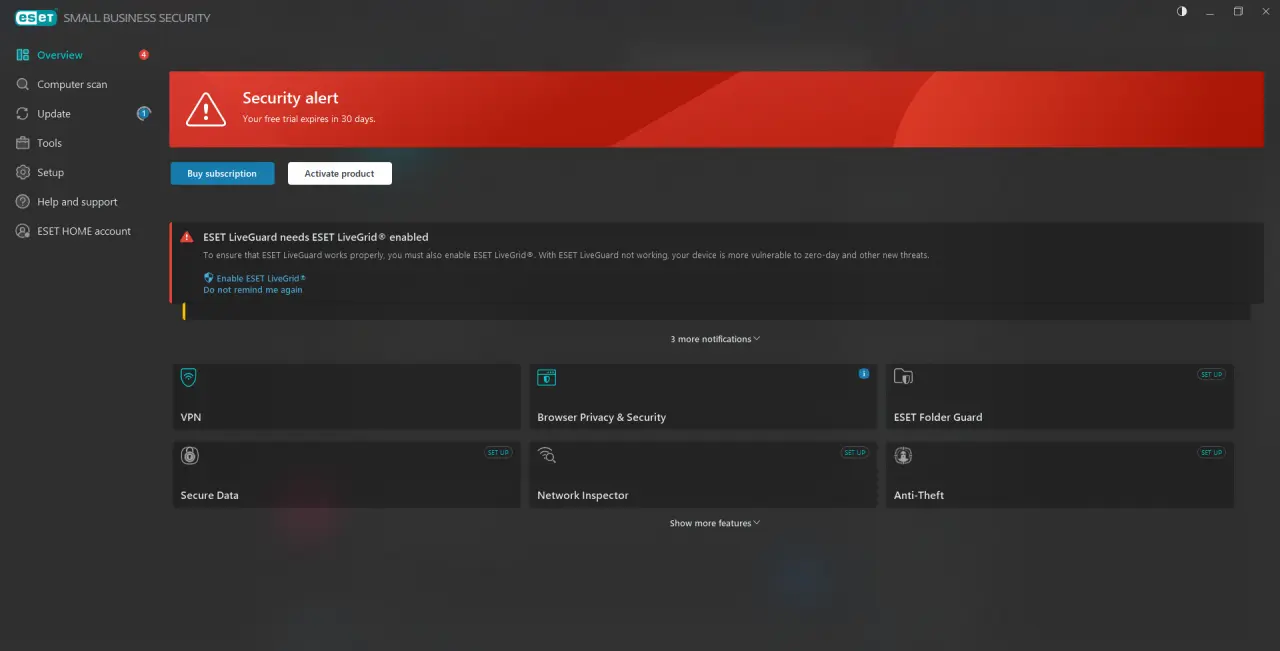1280x651 pixels.
Task: Click the Browser Privacy info badge
Action: tap(864, 374)
